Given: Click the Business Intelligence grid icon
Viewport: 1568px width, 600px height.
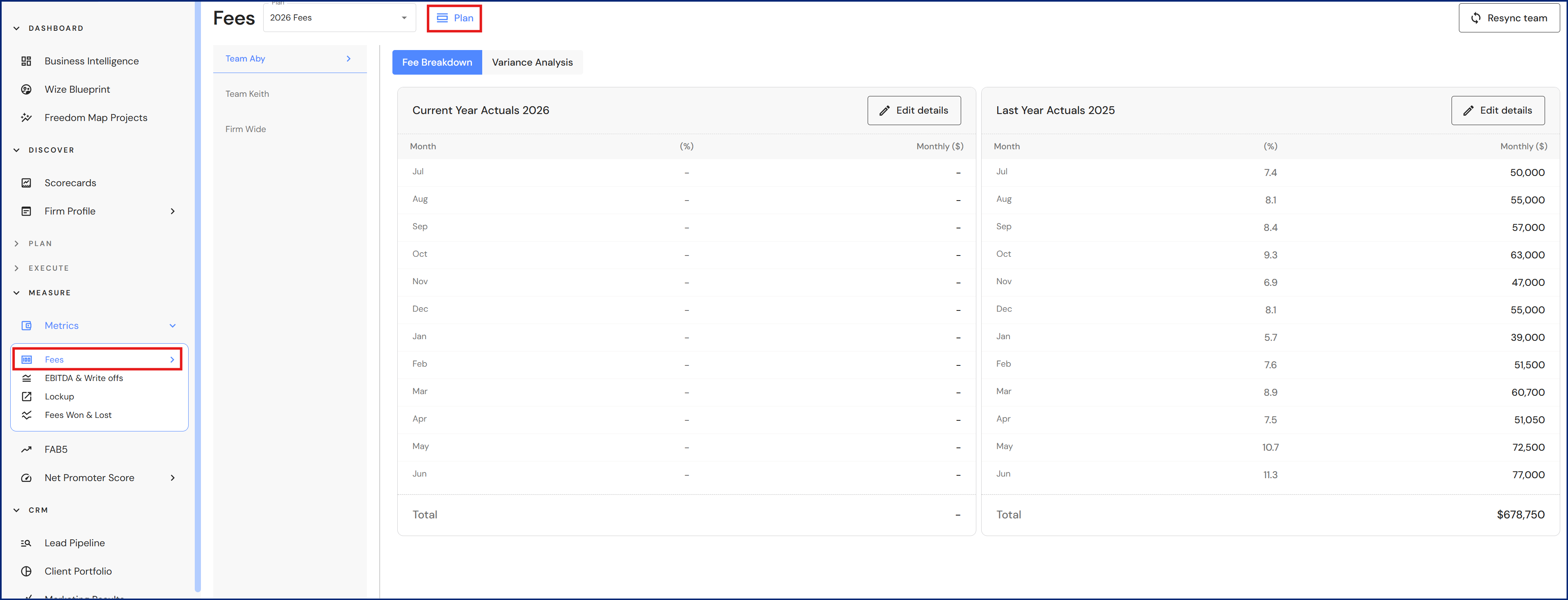Looking at the screenshot, I should pos(26,61).
